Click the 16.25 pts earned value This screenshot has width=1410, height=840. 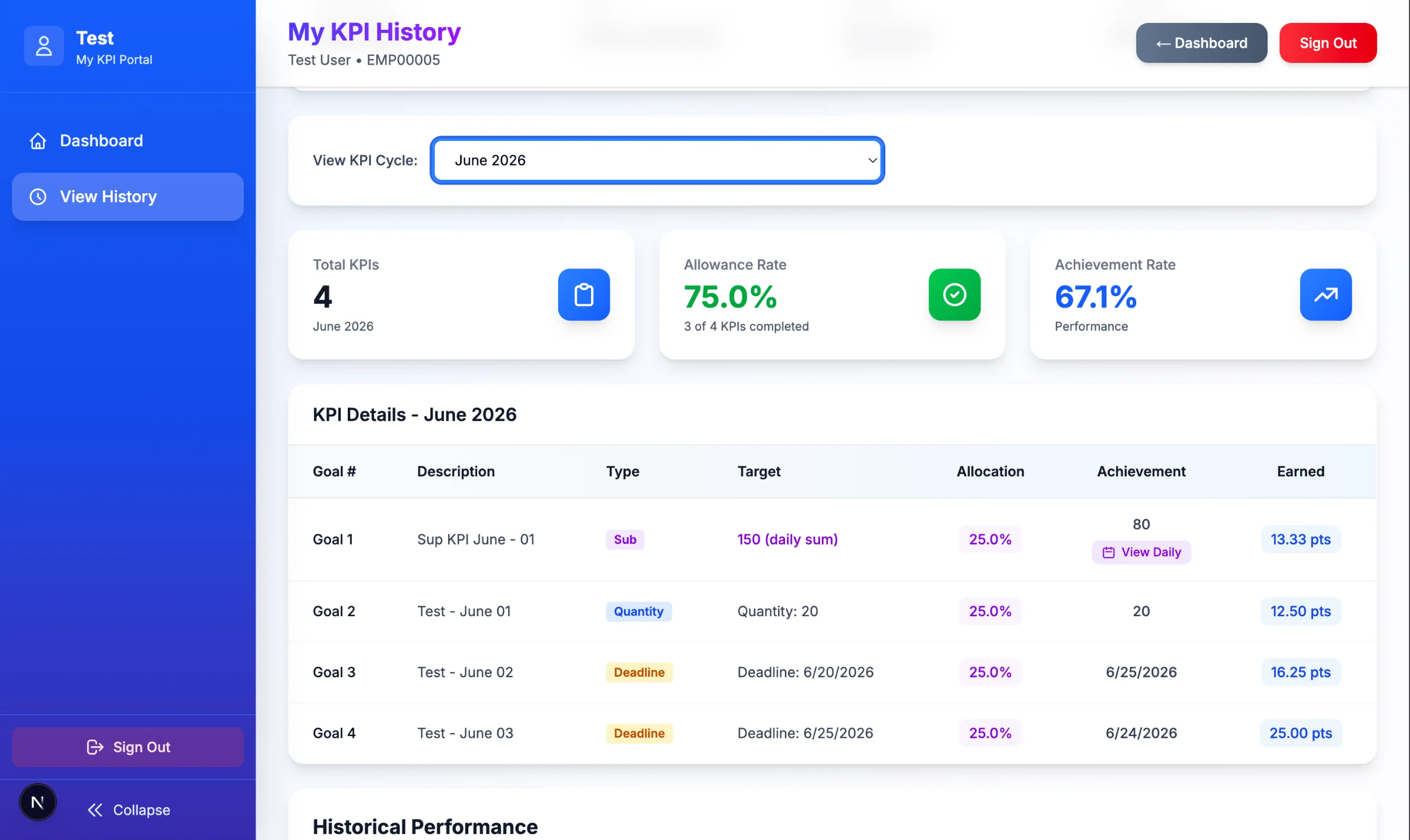[x=1301, y=673]
